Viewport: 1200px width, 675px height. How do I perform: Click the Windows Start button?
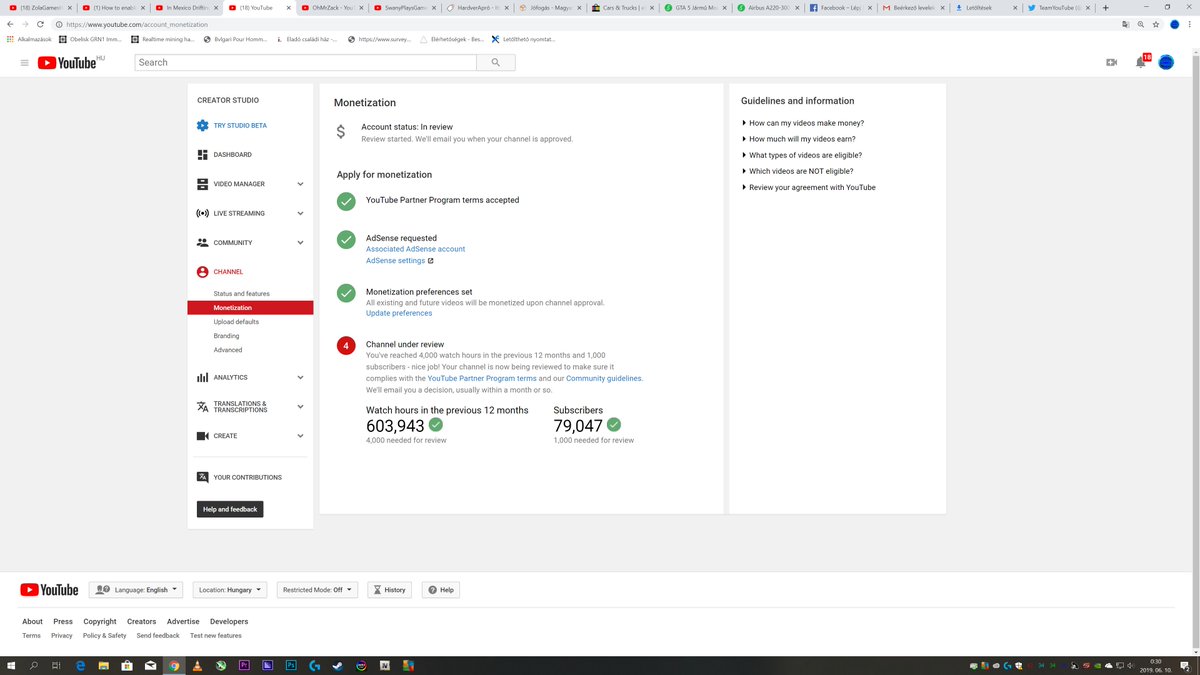tap(11, 665)
